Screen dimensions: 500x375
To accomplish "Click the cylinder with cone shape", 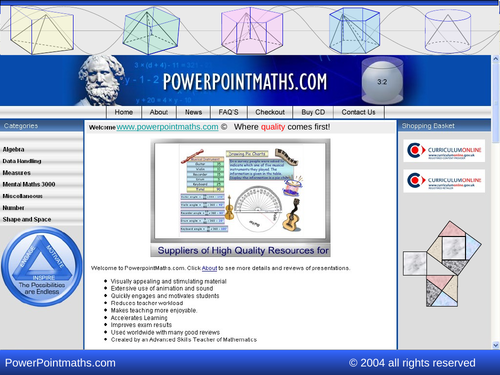I will tap(448, 31).
